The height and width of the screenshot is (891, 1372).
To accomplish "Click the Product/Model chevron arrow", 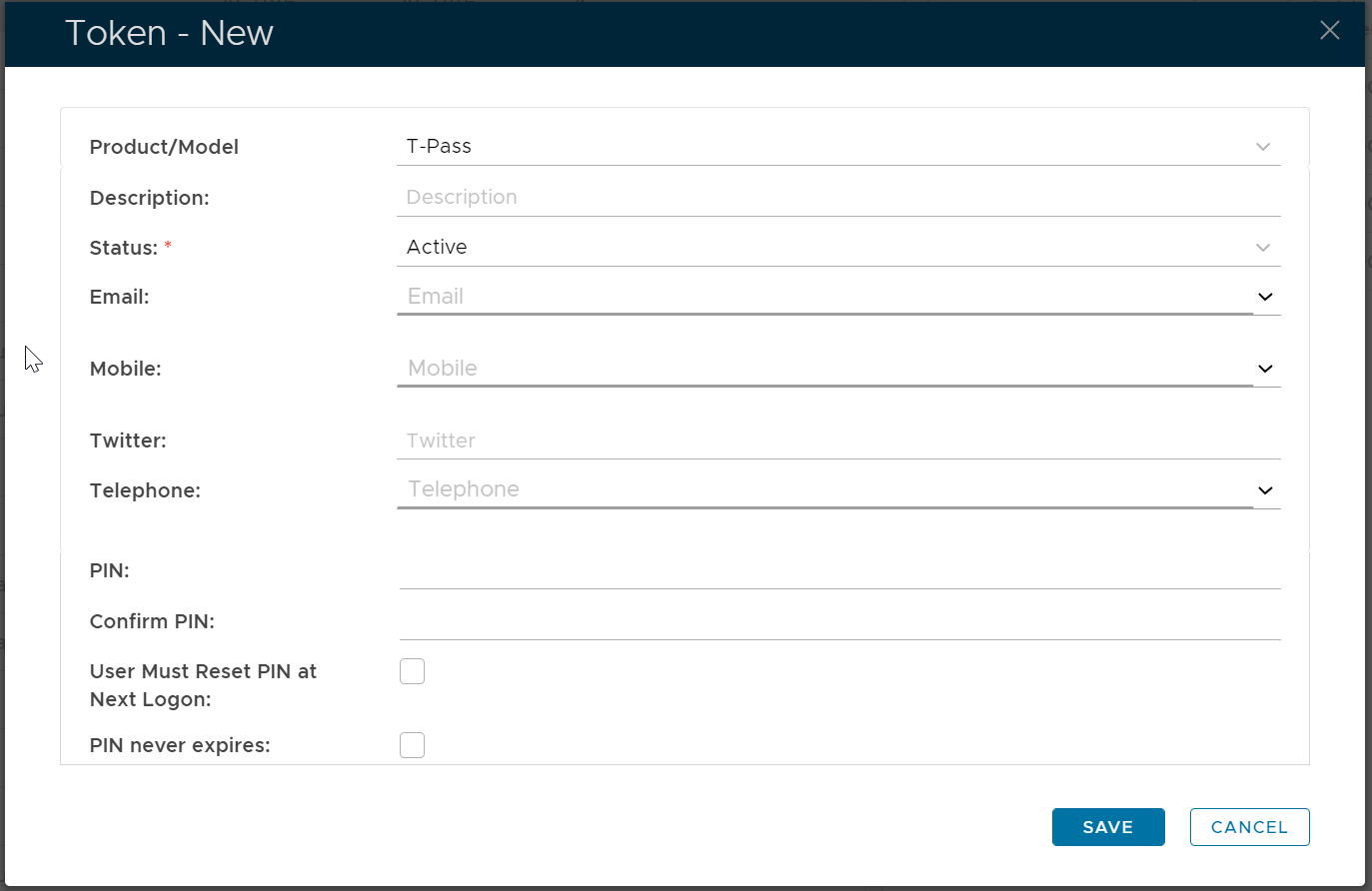I will 1263,147.
